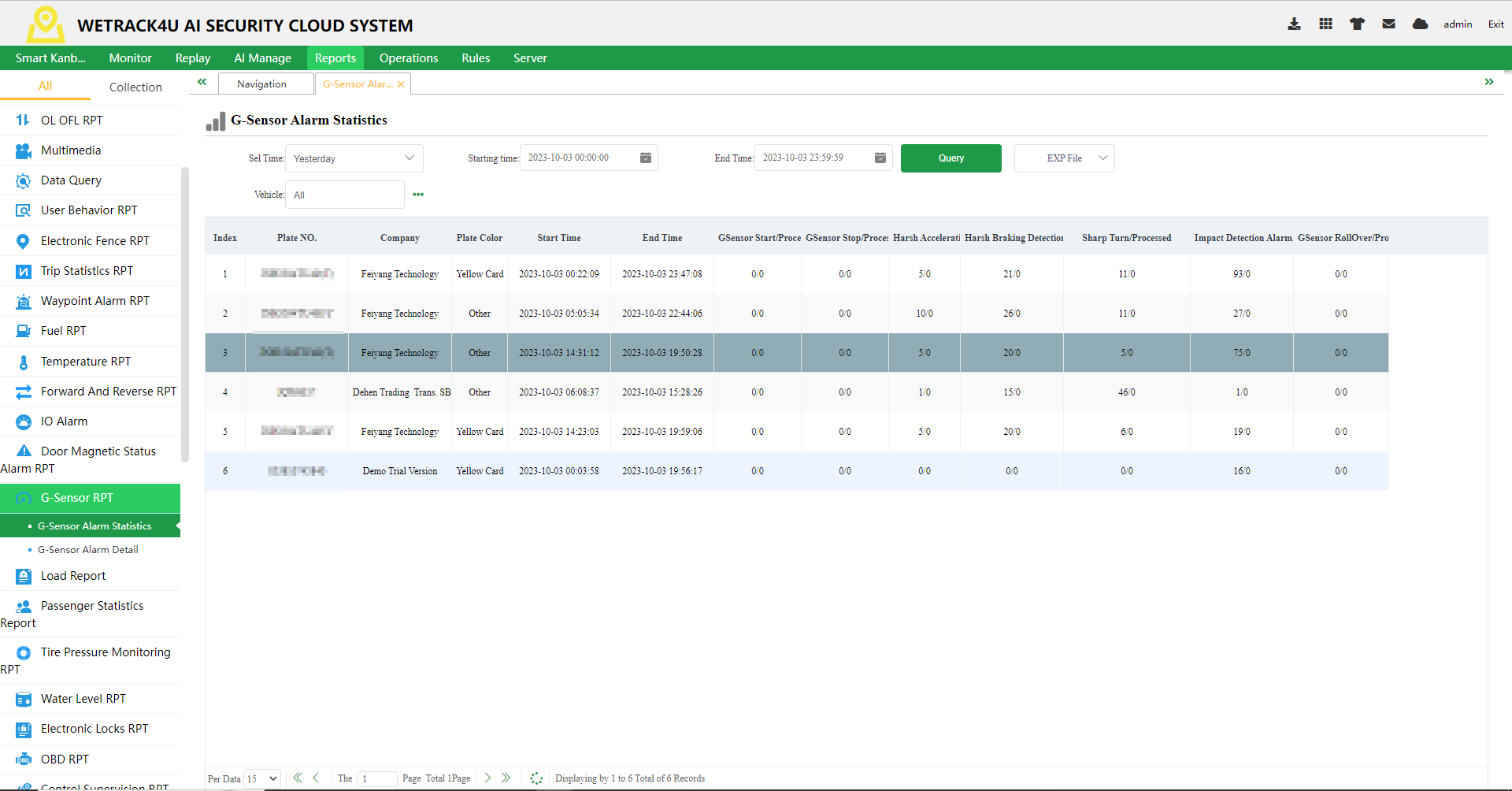Open the Starting time date picker
The image size is (1512, 791).
click(645, 158)
